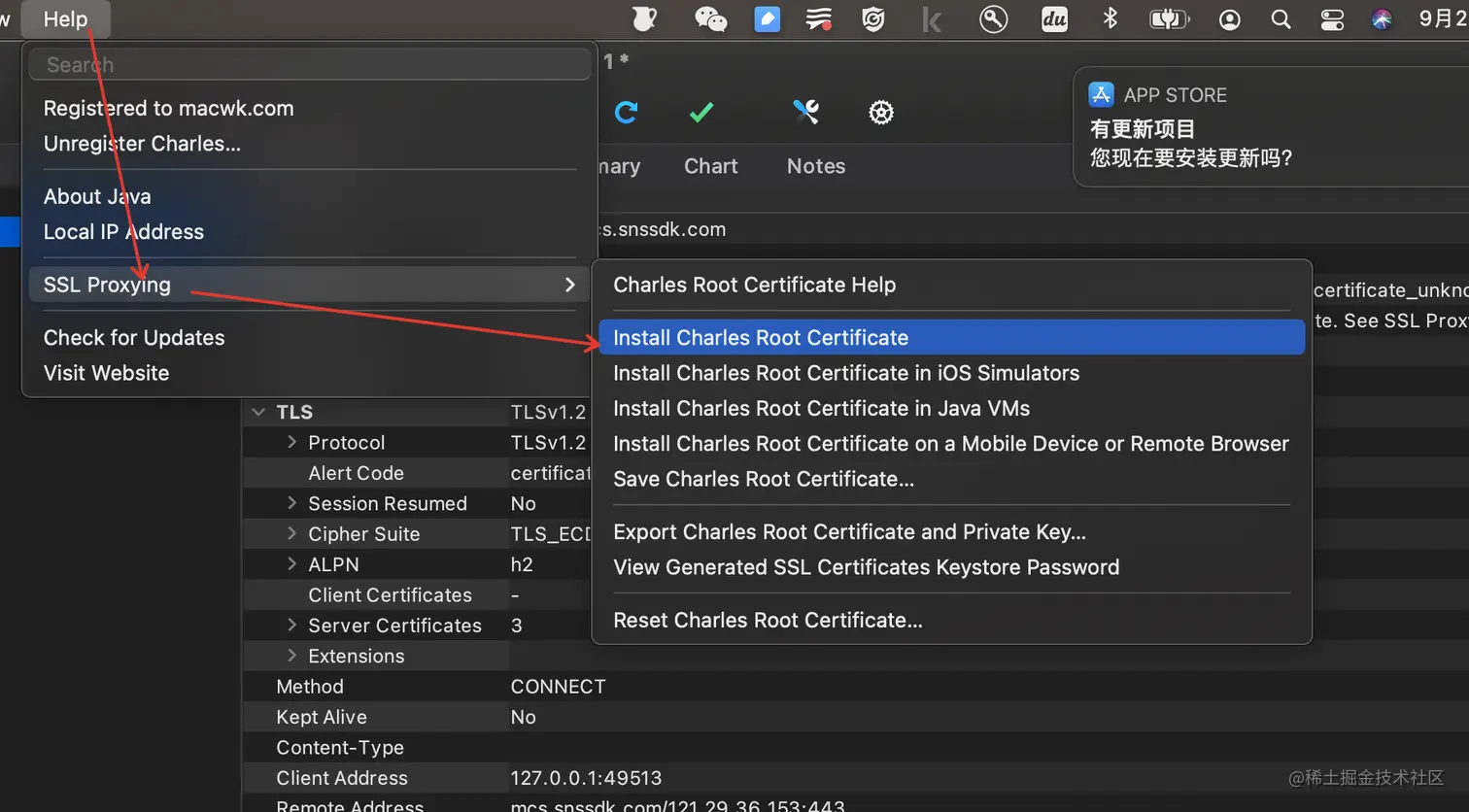Choose plain 'Install Charles Root Certificate' entry
This screenshot has height=812, width=1469.
(952, 338)
